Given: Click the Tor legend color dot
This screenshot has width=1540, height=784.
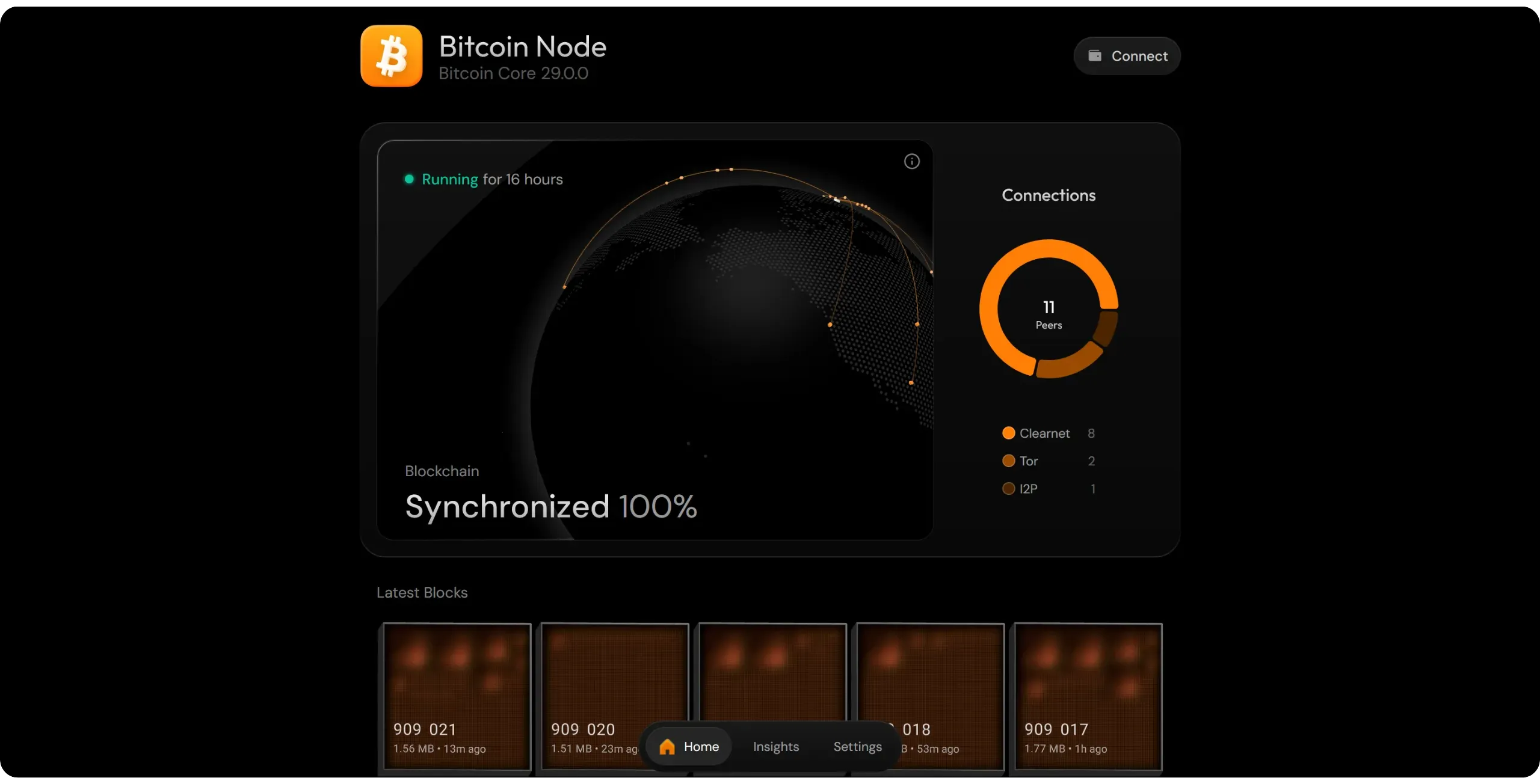Looking at the screenshot, I should [1009, 461].
